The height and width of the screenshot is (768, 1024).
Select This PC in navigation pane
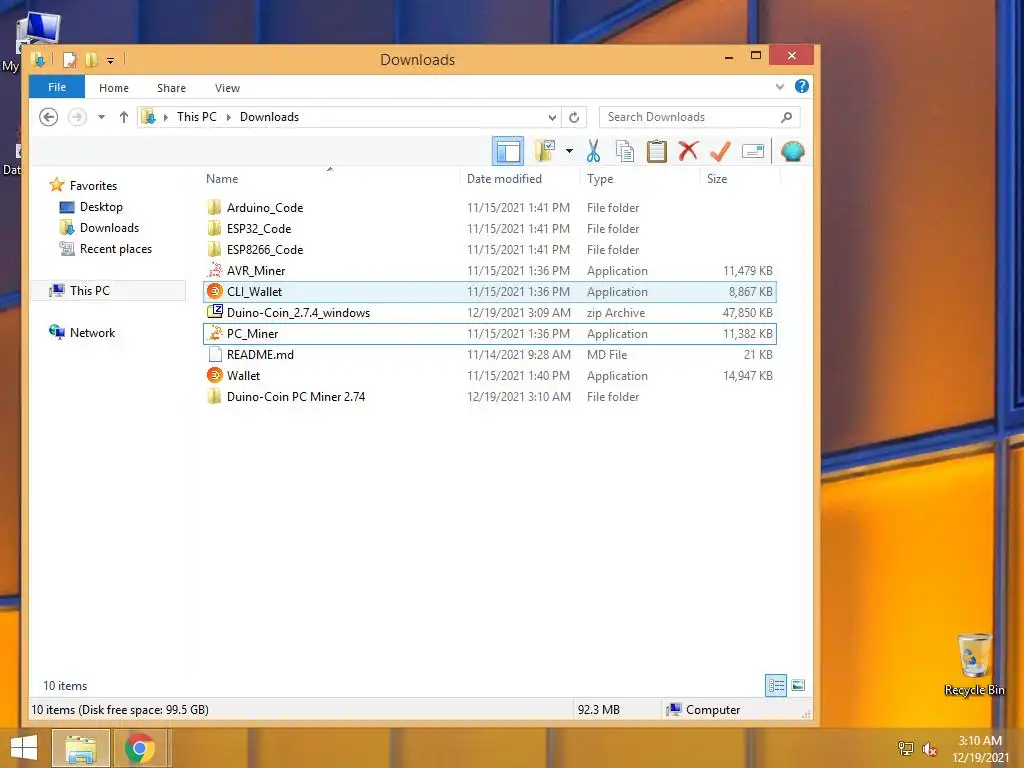[89, 291]
